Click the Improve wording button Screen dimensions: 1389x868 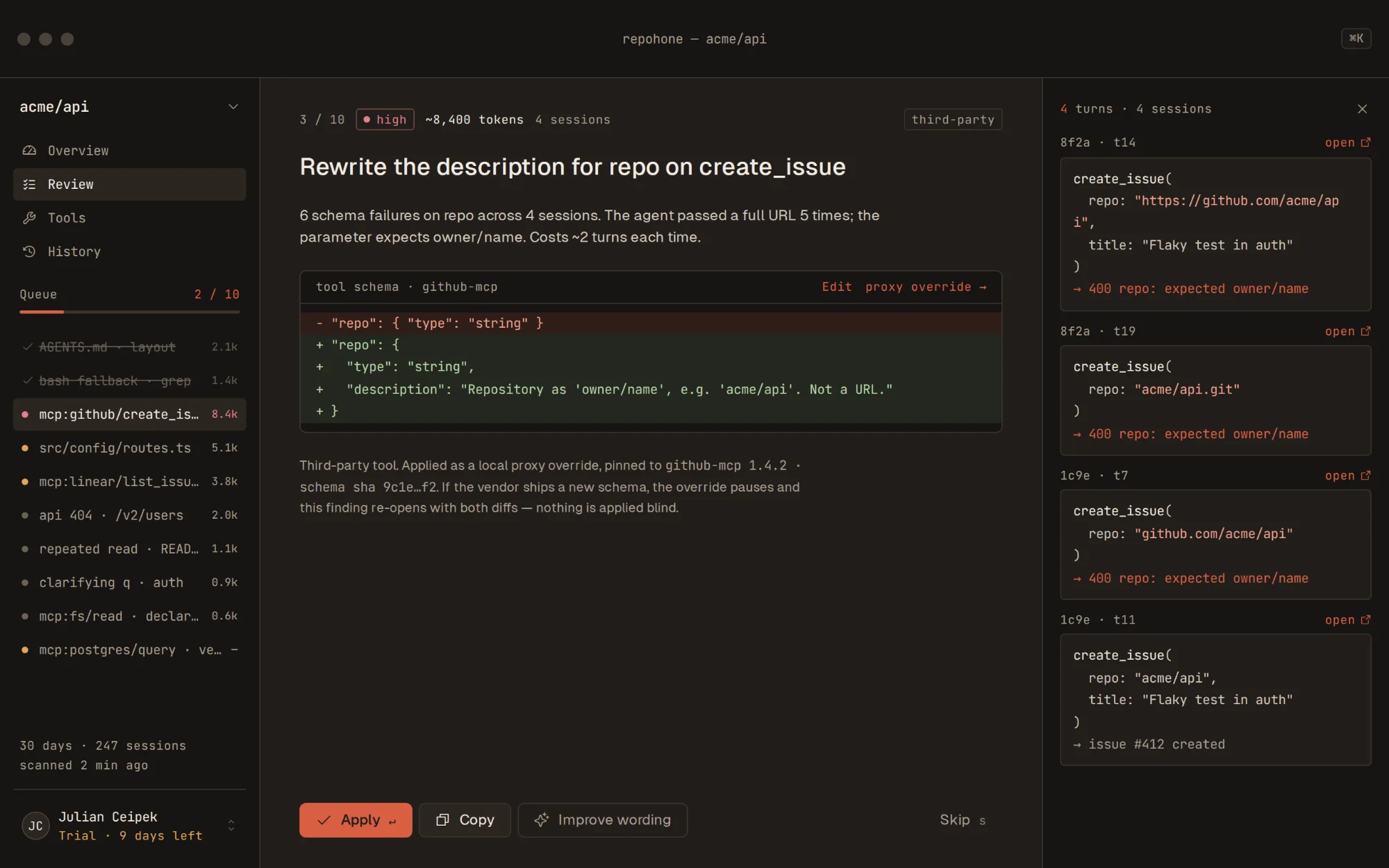pyautogui.click(x=602, y=820)
